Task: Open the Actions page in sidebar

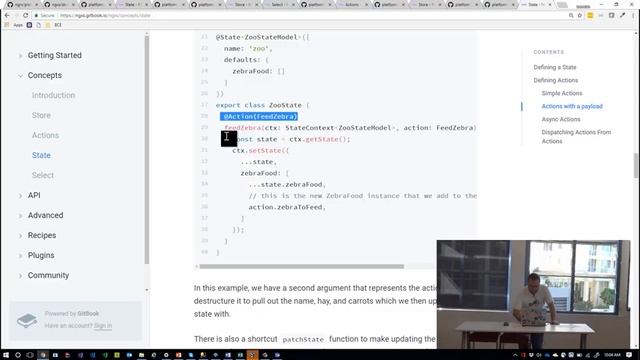Action: pos(45,136)
